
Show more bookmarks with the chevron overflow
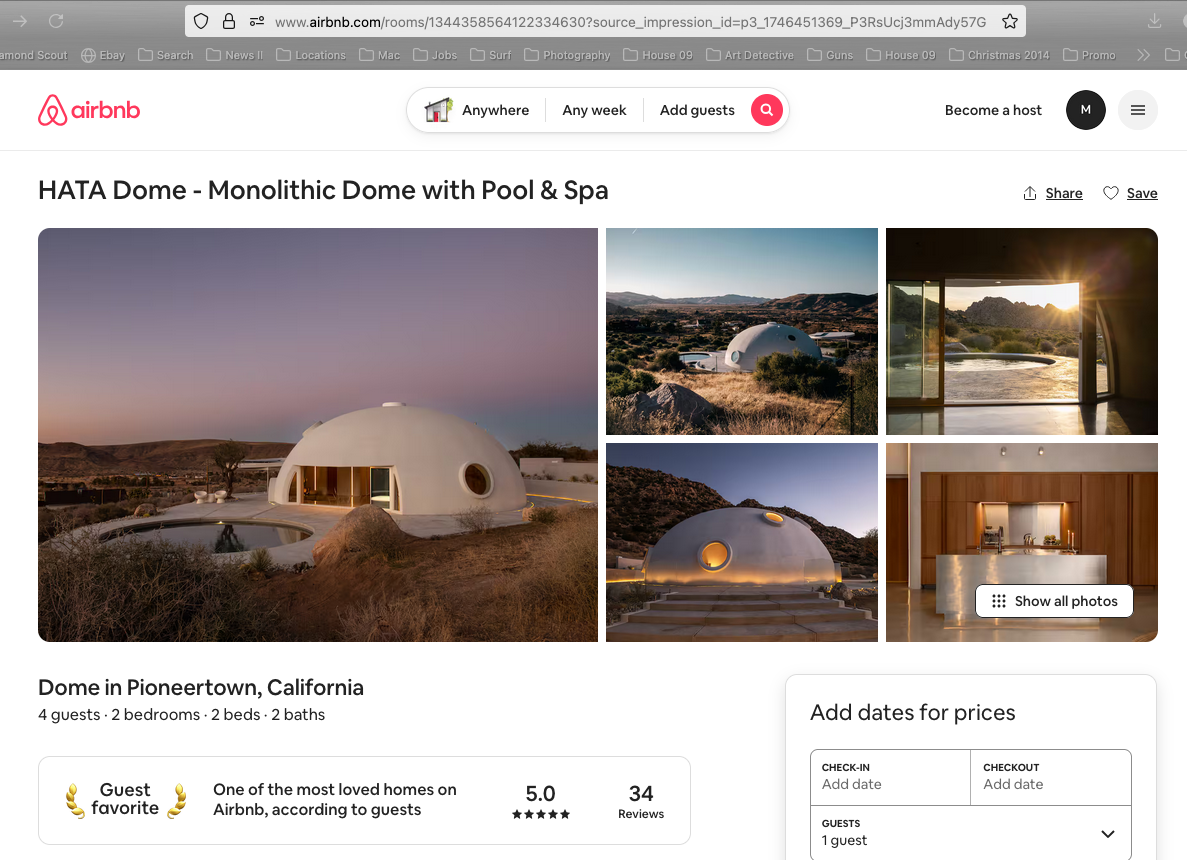click(1143, 55)
